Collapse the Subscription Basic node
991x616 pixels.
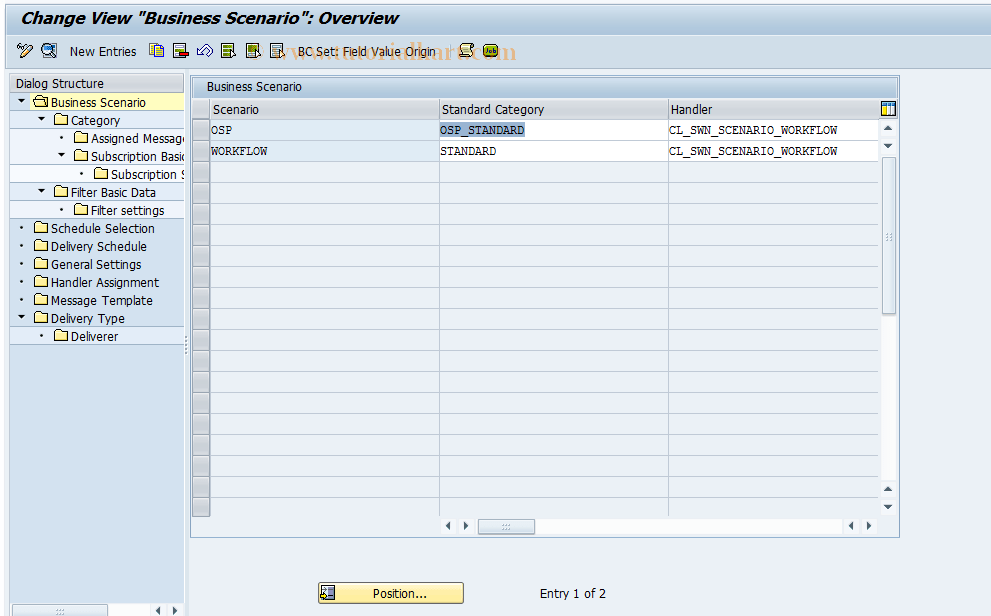point(61,156)
